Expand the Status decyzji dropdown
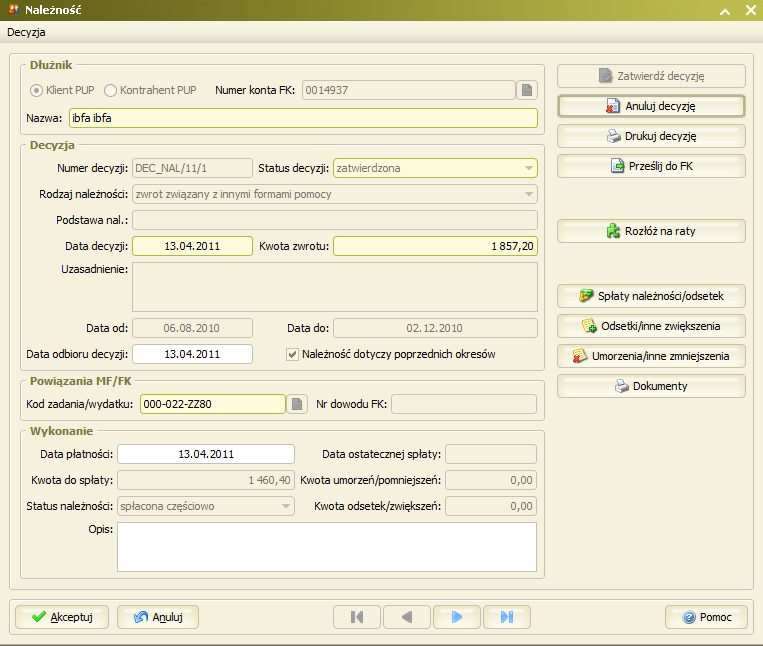This screenshot has height=646, width=763. [x=528, y=168]
